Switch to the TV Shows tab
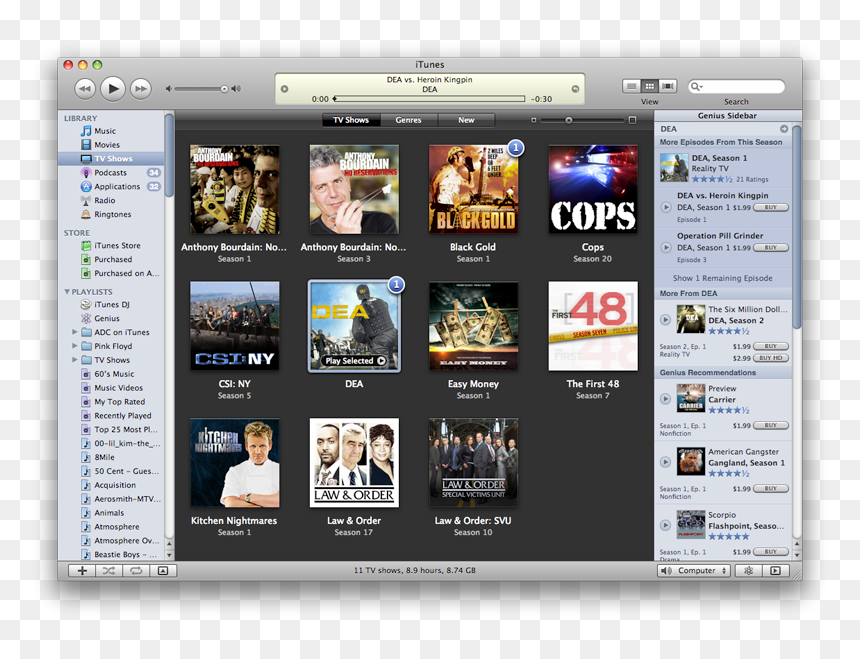 coord(351,120)
